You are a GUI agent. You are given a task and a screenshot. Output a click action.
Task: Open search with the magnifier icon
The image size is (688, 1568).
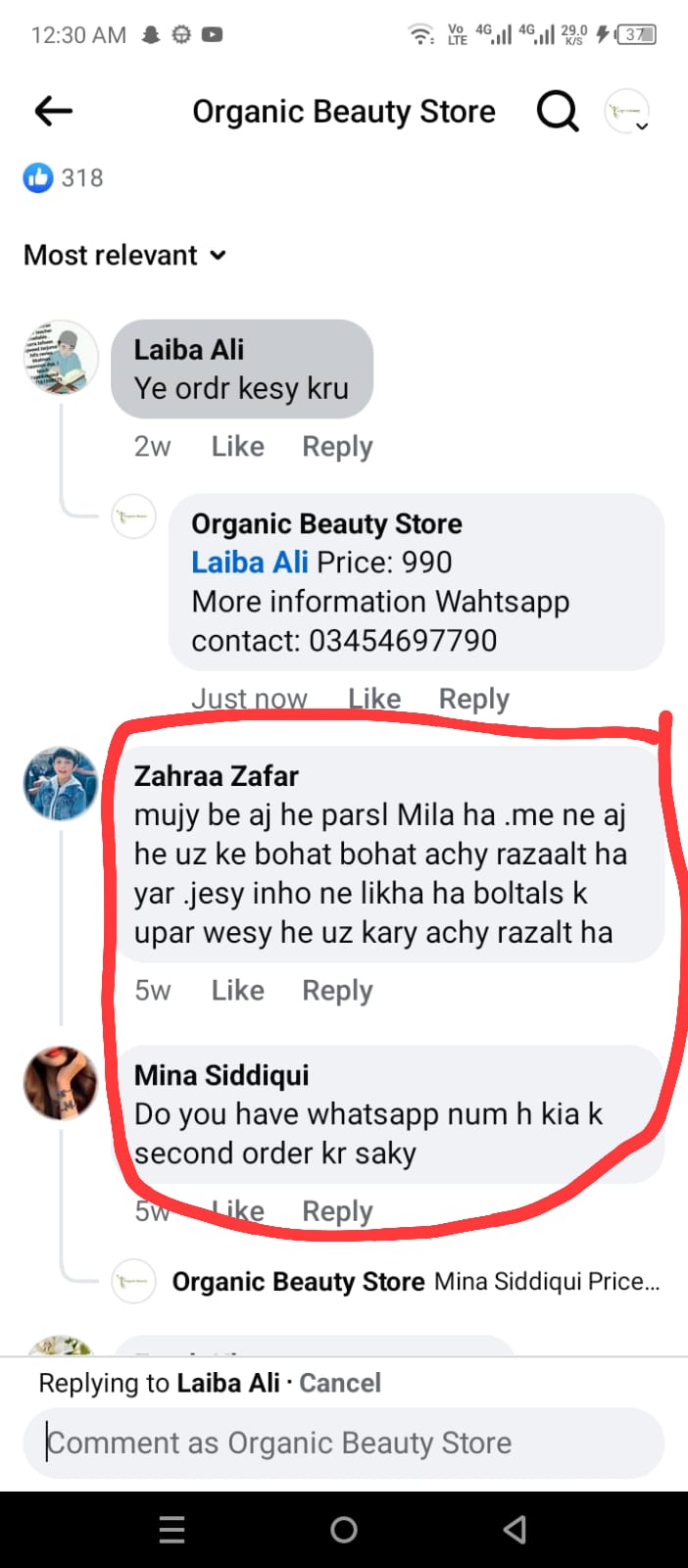click(557, 112)
